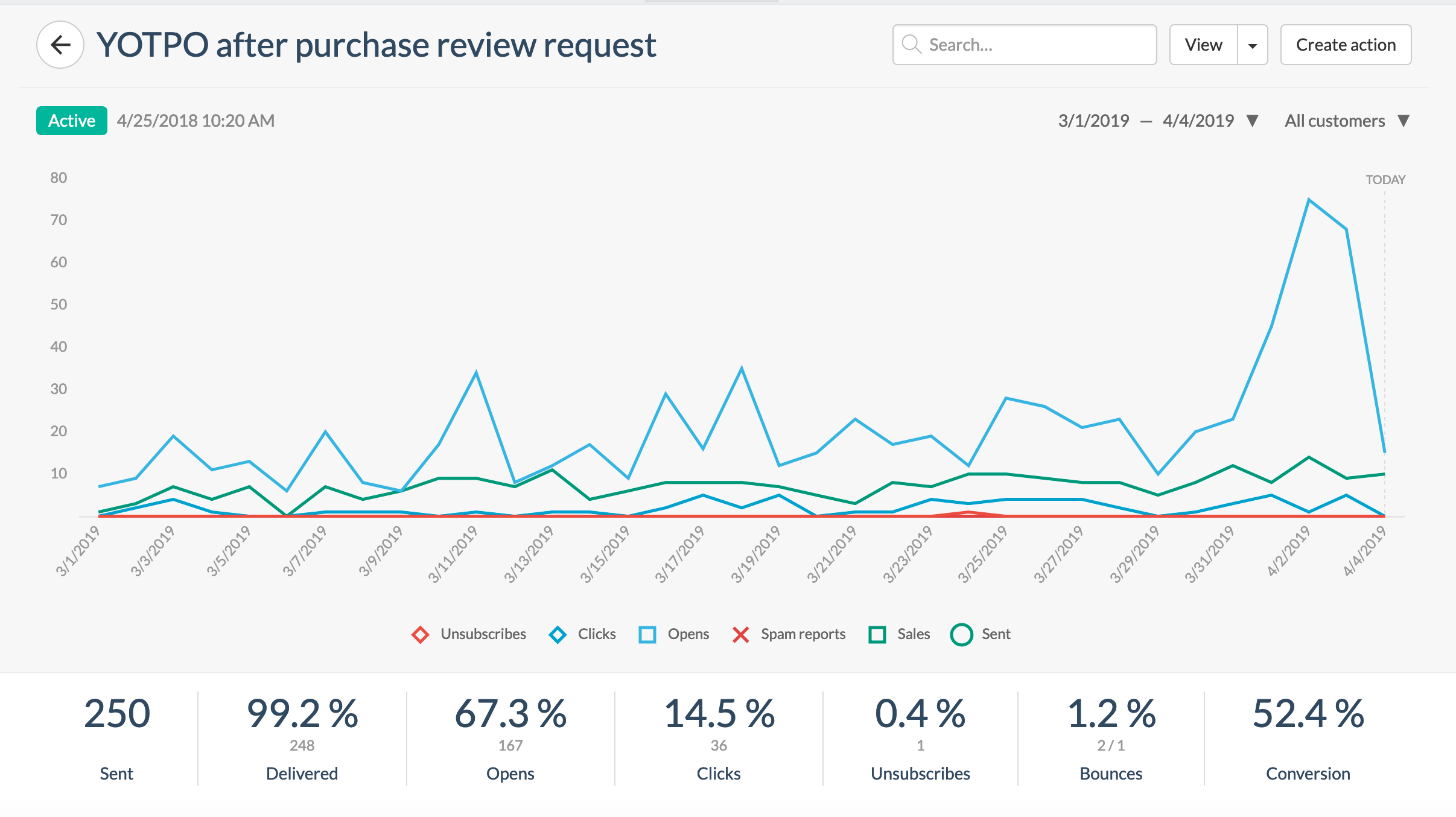
Task: Click the Unsubscribes red diamond legend icon
Action: click(x=421, y=635)
